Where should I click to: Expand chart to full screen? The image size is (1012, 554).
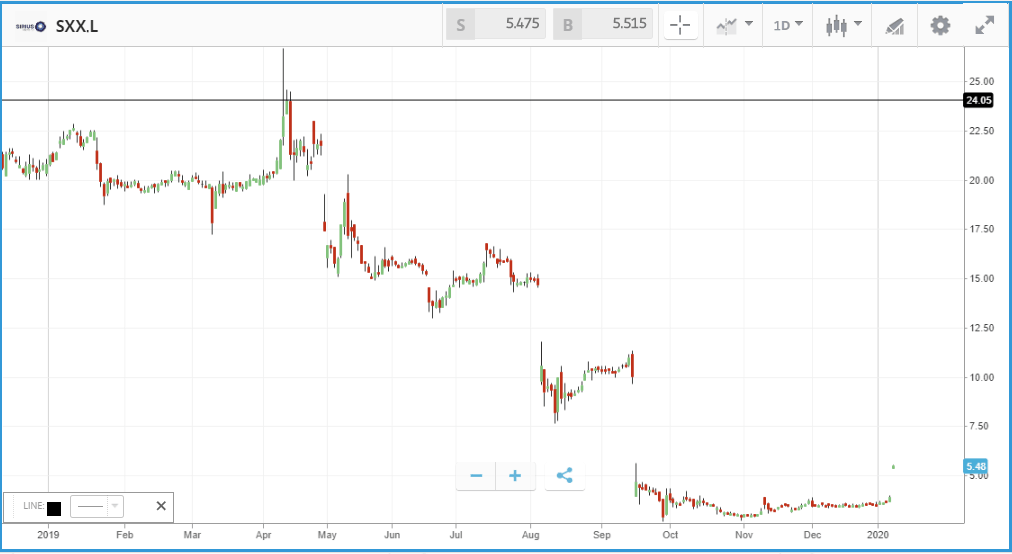(984, 26)
